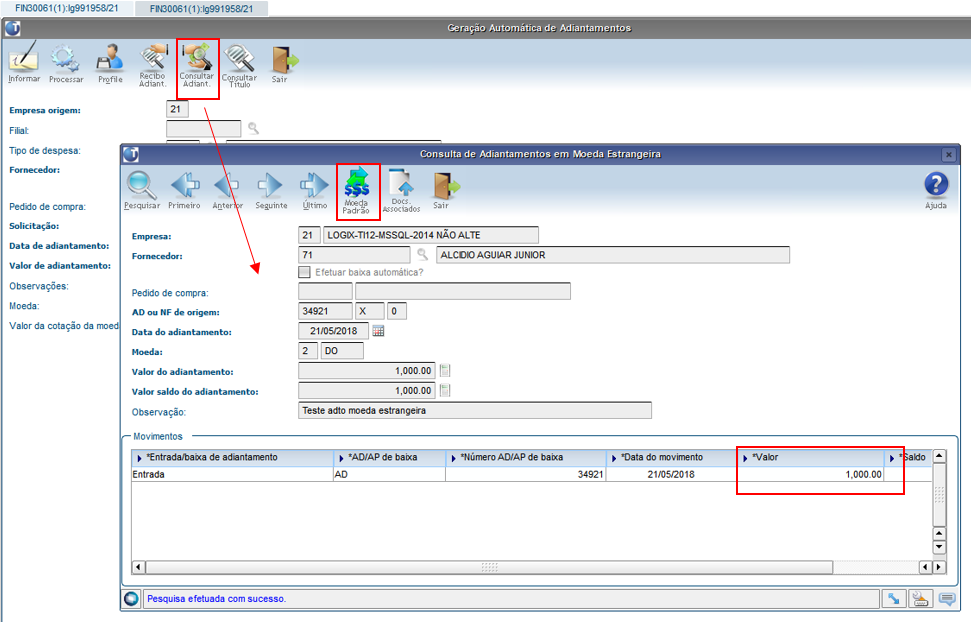Select 34921 cell in Movimentos grid
Image resolution: width=971 pixels, height=622 pixels.
pyautogui.click(x=526, y=475)
